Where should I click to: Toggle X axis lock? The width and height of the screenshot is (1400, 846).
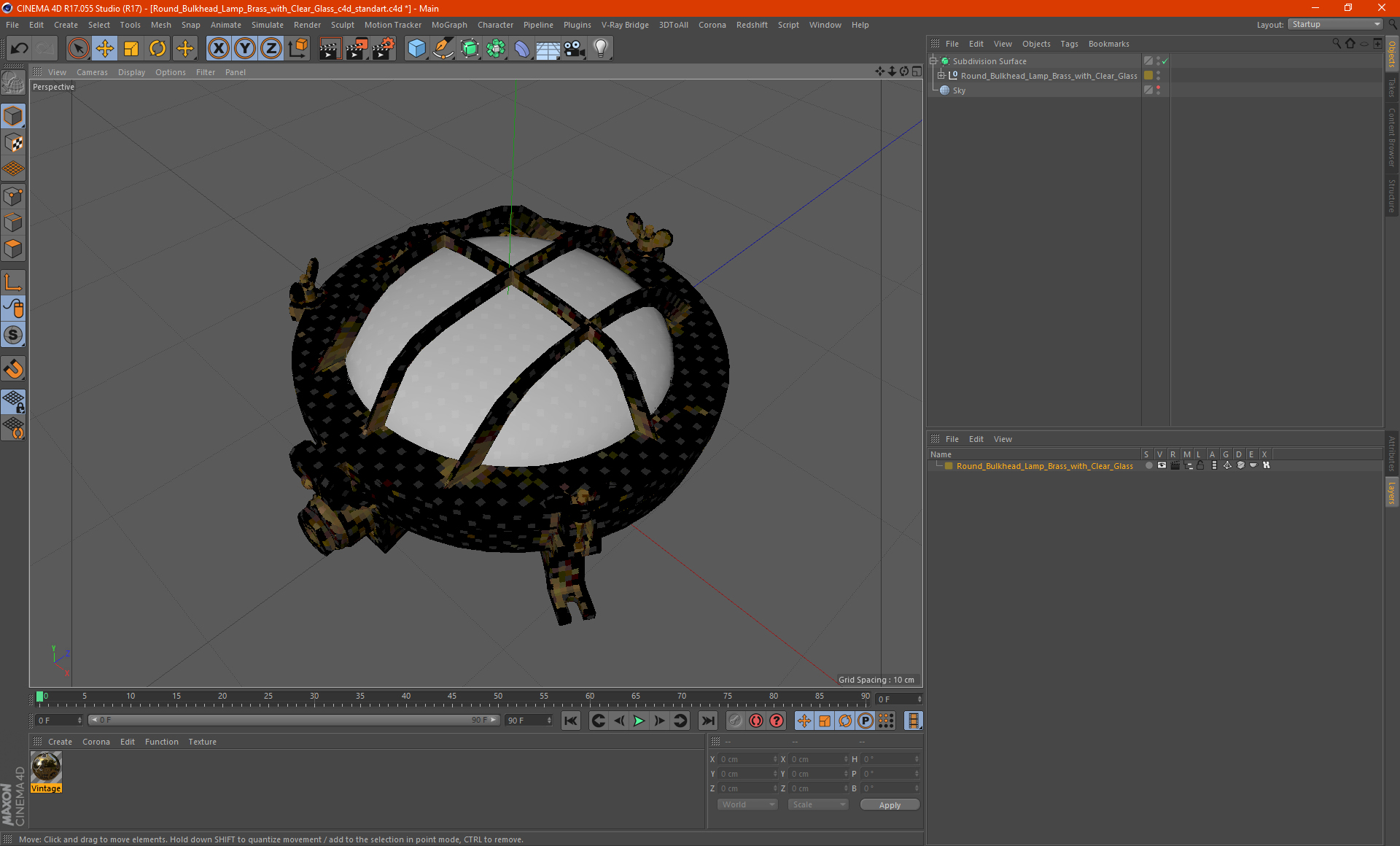coord(218,49)
